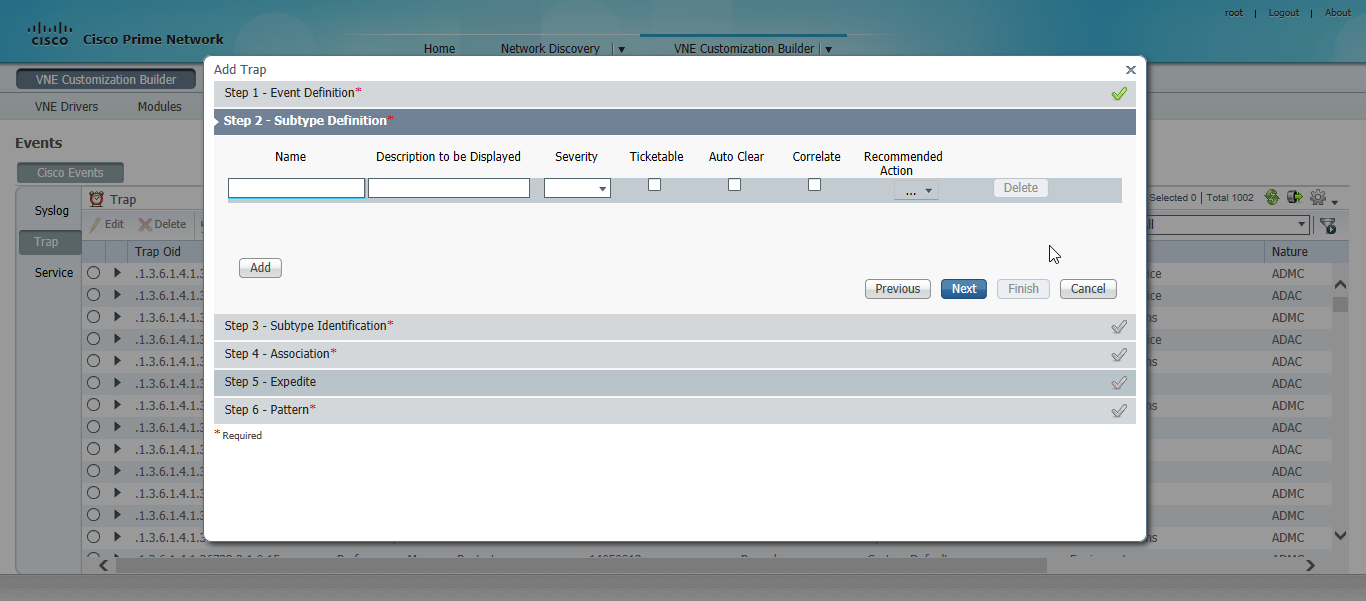Open the Network Discovery menu
The width and height of the screenshot is (1366, 601).
point(549,48)
